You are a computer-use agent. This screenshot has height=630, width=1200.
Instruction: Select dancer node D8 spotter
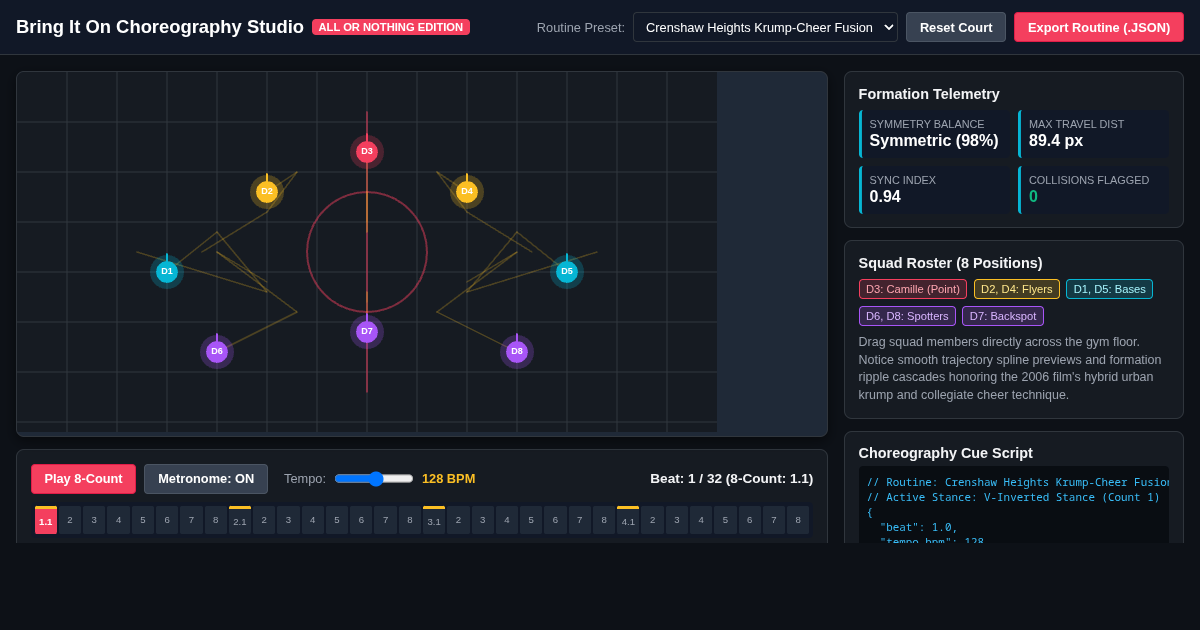(x=517, y=352)
